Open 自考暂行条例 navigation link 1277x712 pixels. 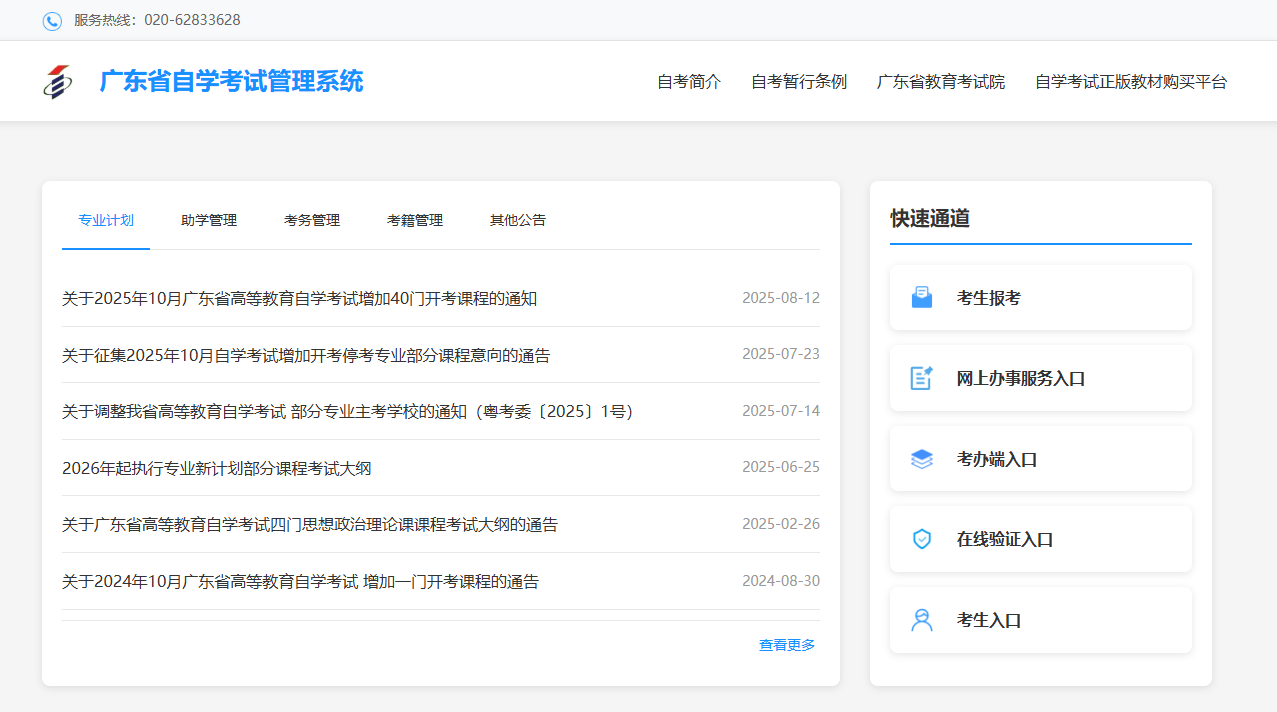tap(798, 82)
